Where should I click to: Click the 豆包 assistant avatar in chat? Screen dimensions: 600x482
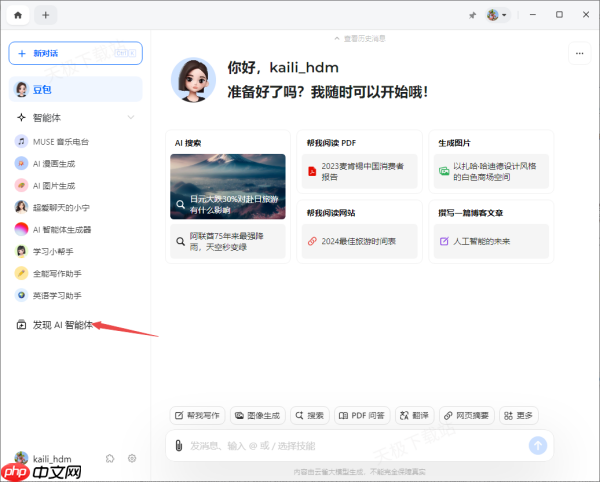(193, 80)
